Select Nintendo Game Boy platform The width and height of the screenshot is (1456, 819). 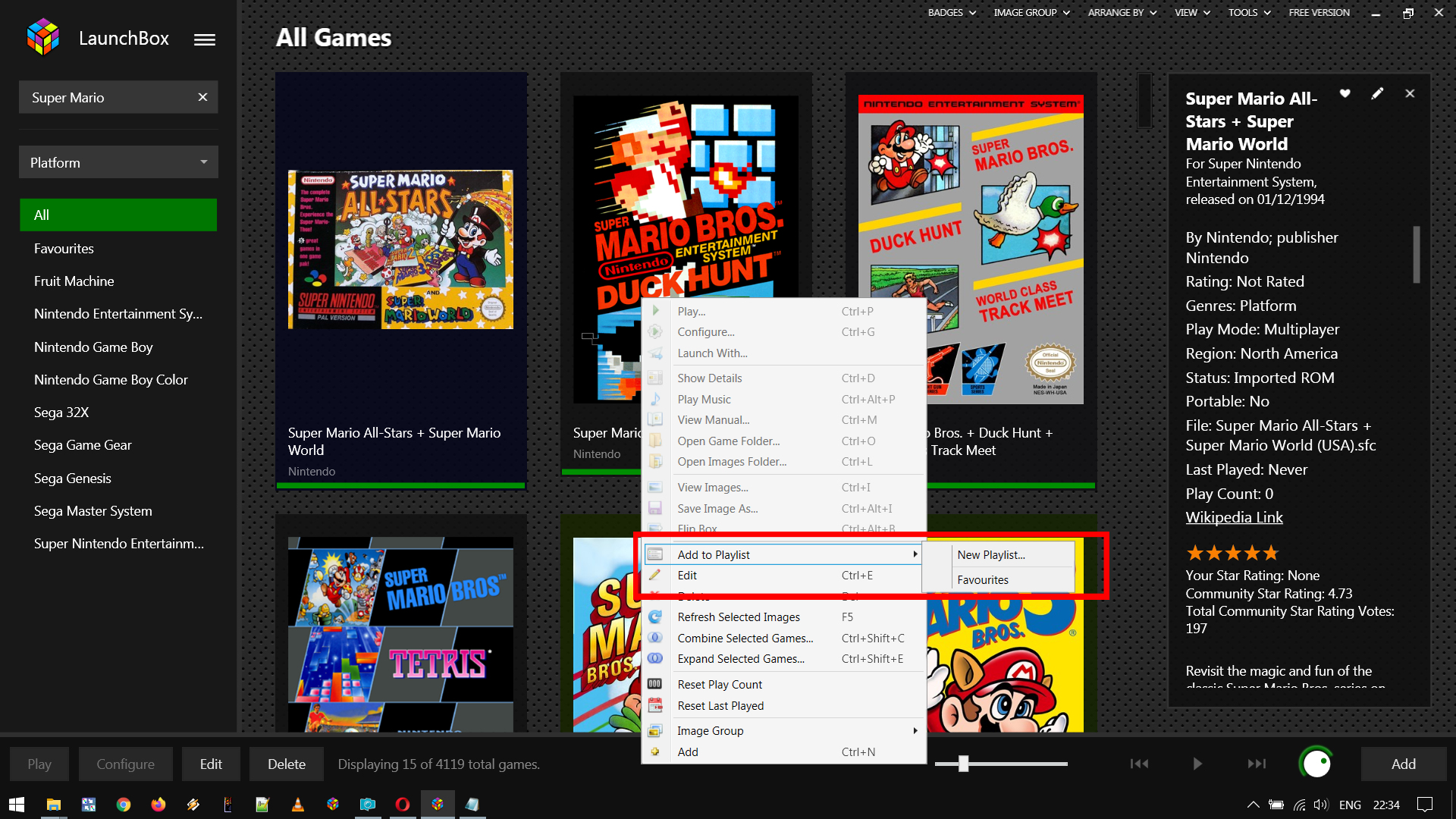[93, 347]
